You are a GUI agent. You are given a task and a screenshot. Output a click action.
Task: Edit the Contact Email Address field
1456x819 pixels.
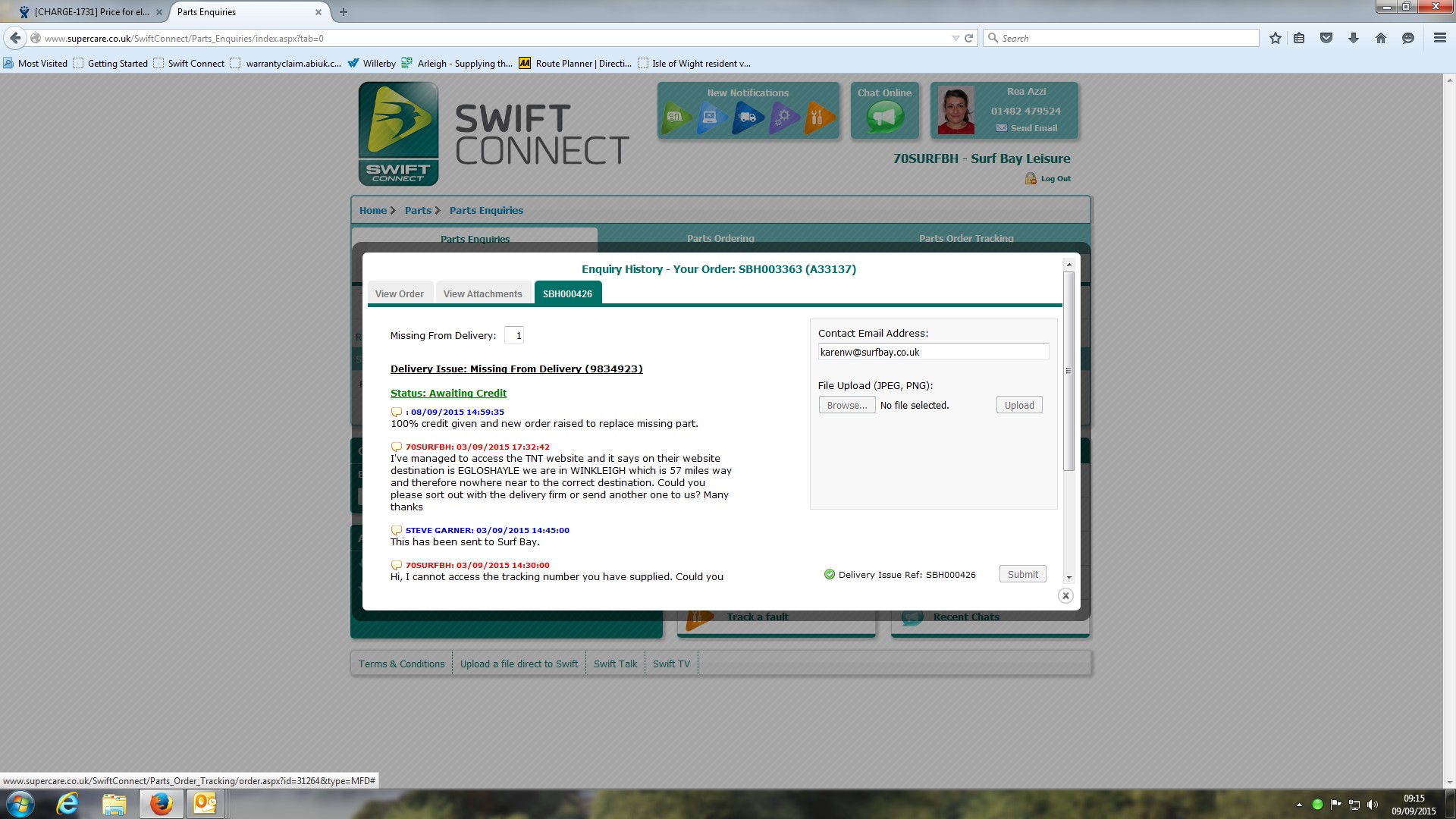click(933, 352)
